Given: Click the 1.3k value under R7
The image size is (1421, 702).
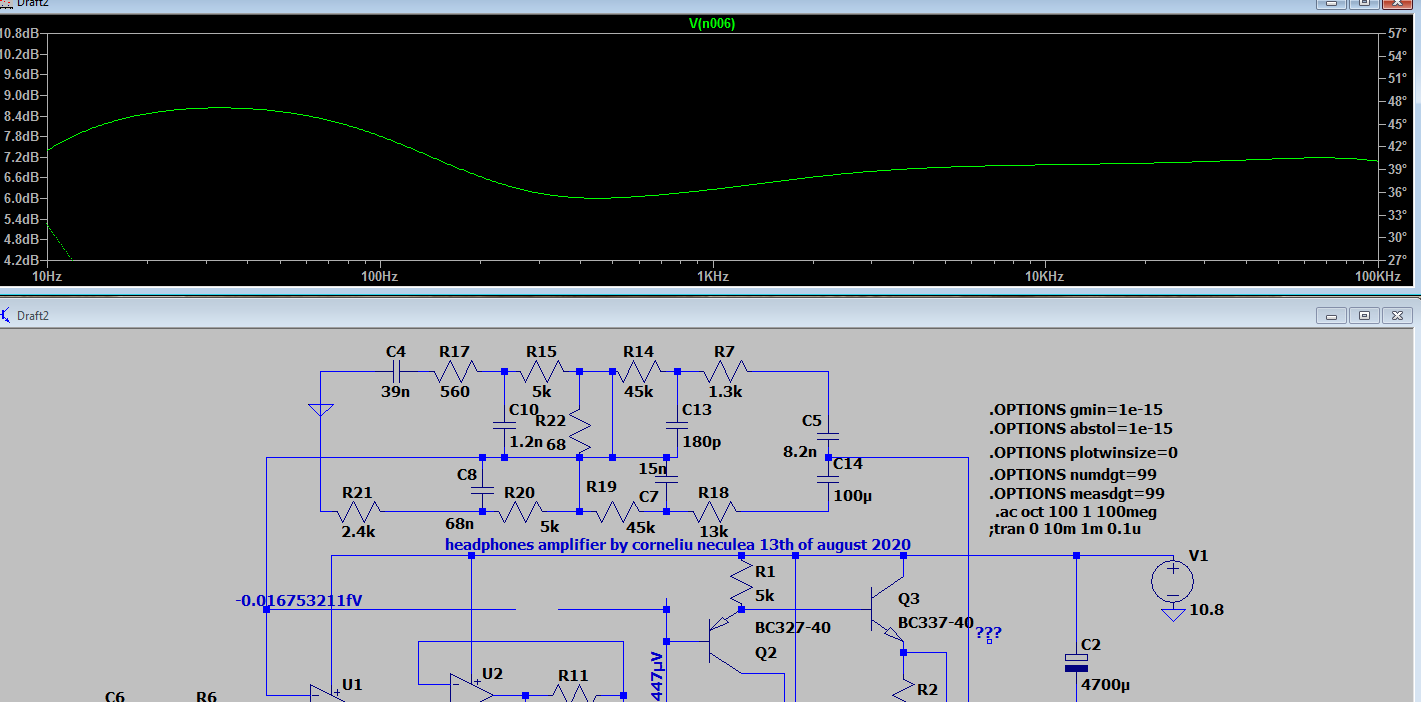Looking at the screenshot, I should click(x=726, y=392).
